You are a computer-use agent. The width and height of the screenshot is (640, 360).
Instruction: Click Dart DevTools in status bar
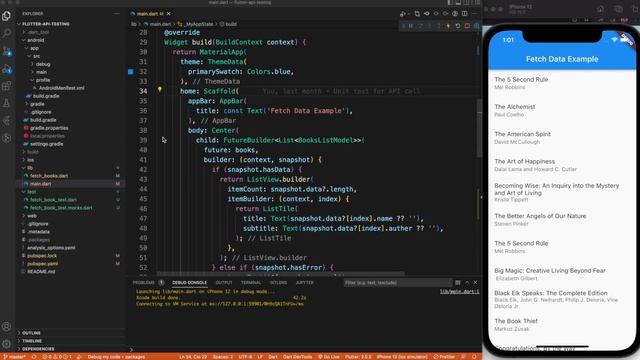click(297, 357)
